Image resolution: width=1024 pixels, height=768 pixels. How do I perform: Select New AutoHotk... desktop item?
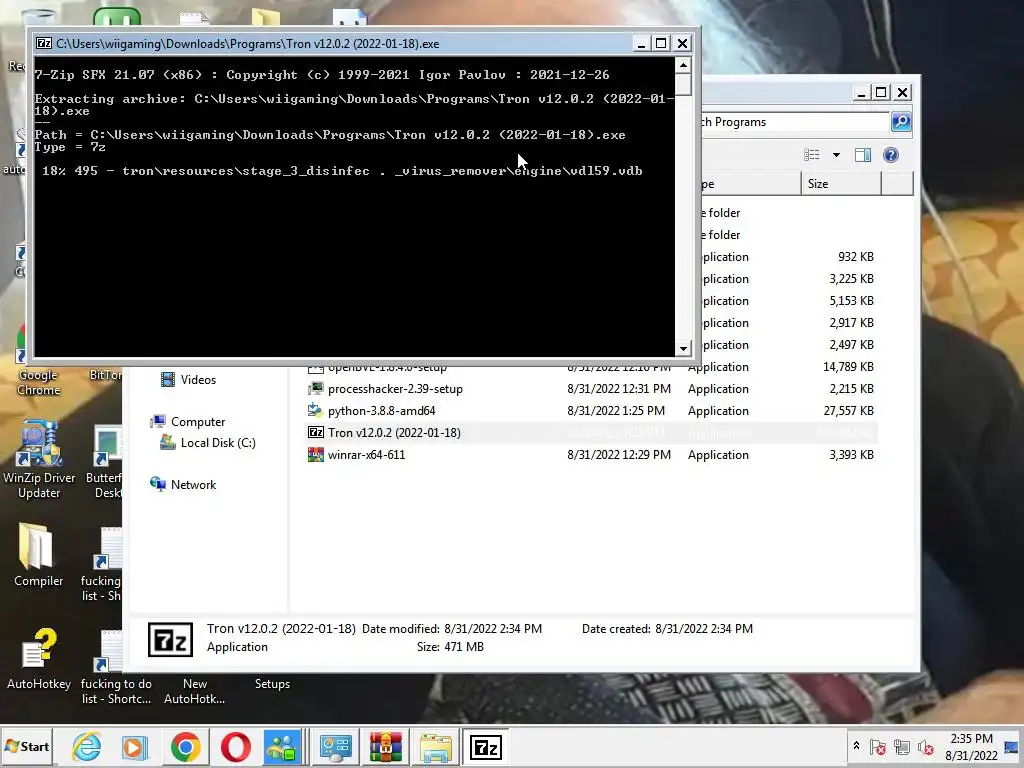(x=195, y=691)
